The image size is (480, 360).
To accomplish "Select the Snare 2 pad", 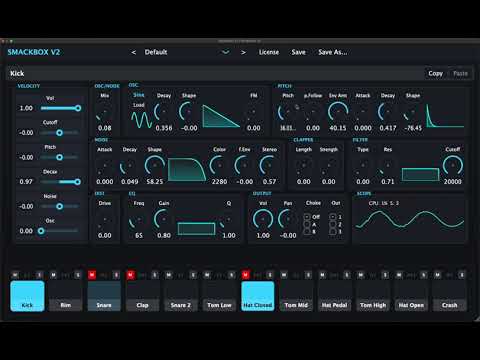I will (181, 296).
